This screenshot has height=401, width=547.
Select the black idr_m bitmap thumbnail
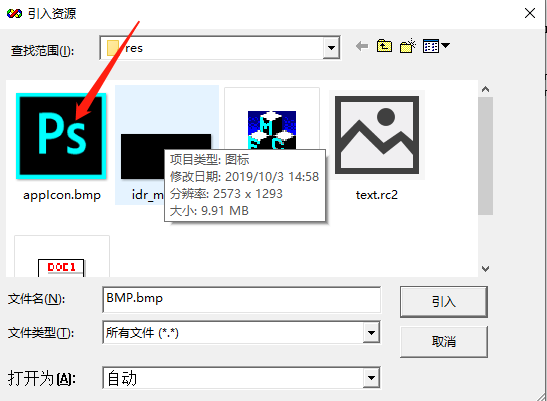pos(166,156)
